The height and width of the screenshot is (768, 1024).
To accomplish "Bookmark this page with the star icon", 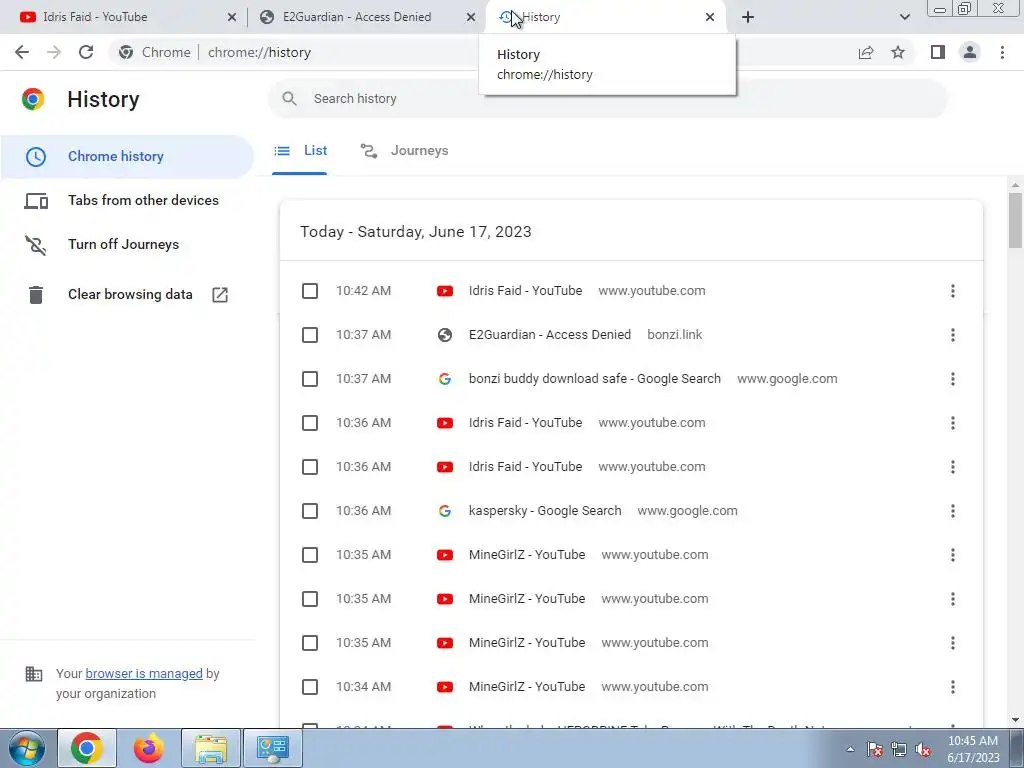I will 898,52.
